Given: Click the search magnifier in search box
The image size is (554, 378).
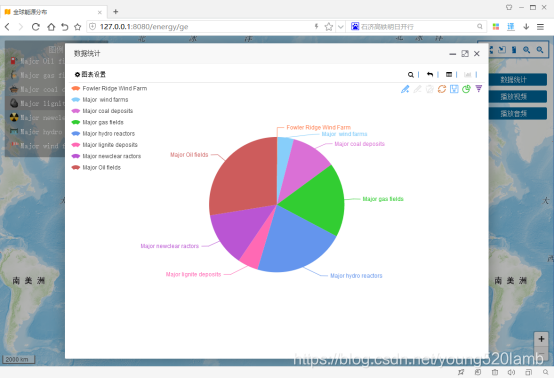Looking at the screenshot, I should click(x=479, y=26).
